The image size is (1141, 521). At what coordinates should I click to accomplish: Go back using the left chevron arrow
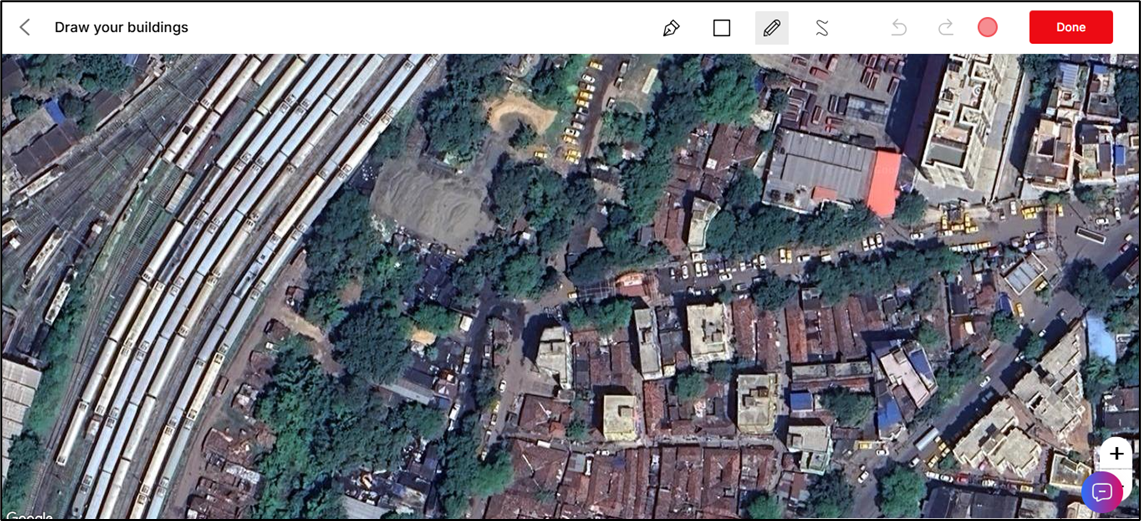(25, 28)
